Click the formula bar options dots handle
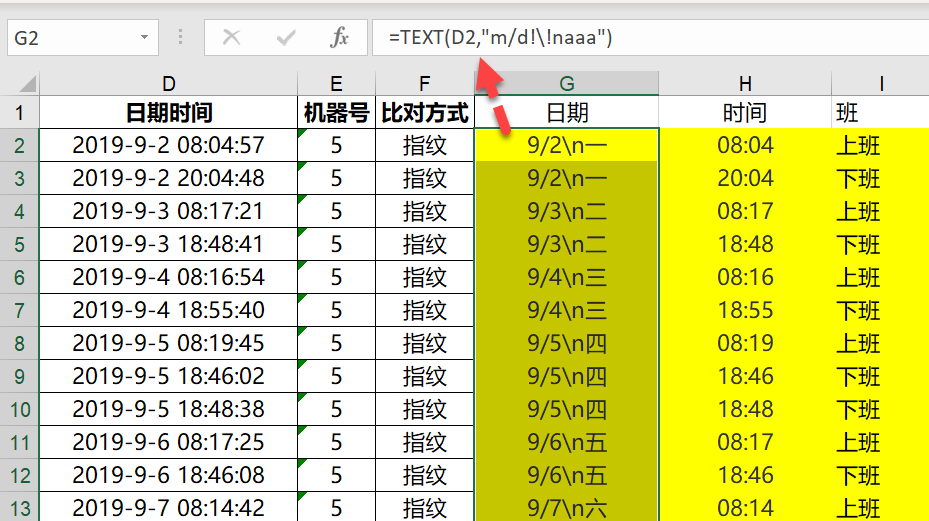929x521 pixels. 180,38
